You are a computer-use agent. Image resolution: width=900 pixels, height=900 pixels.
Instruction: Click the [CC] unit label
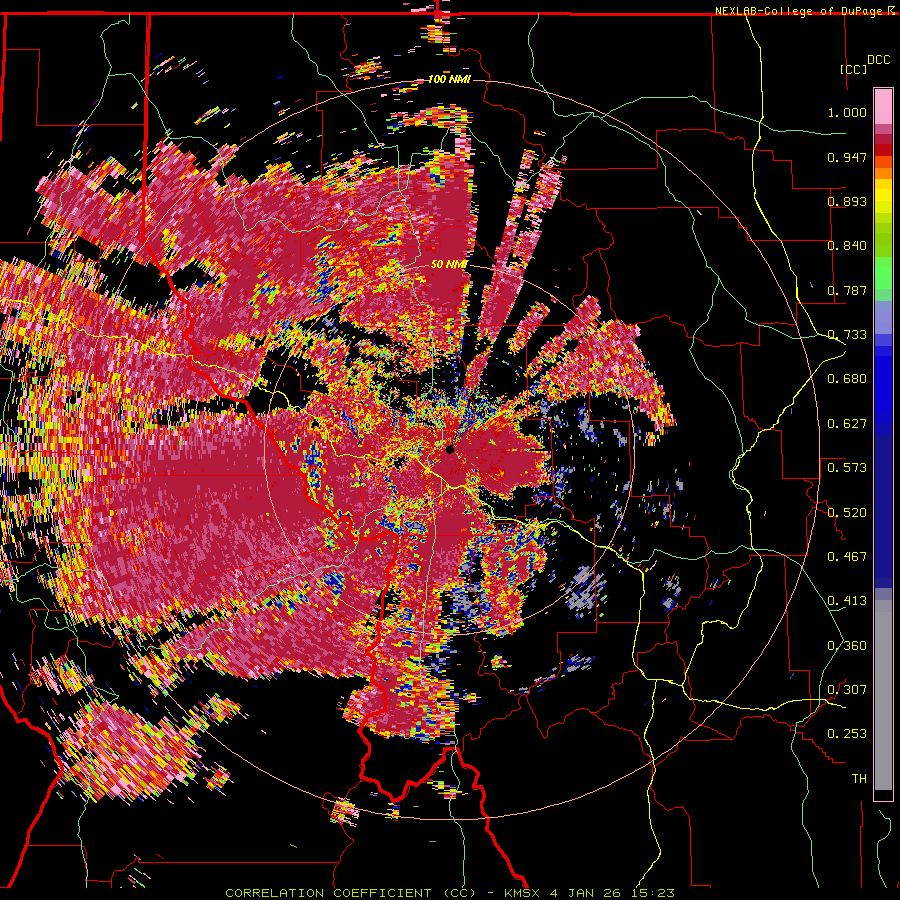[853, 69]
